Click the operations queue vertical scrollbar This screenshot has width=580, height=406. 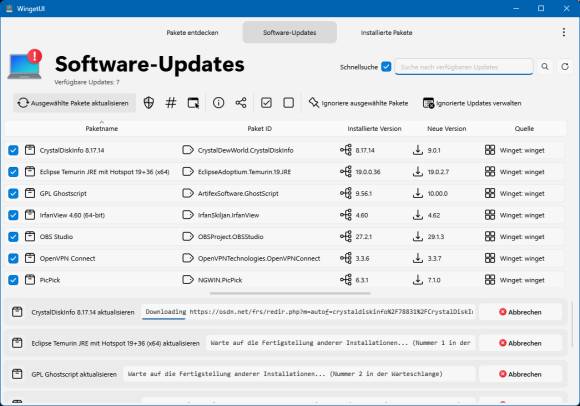572,325
